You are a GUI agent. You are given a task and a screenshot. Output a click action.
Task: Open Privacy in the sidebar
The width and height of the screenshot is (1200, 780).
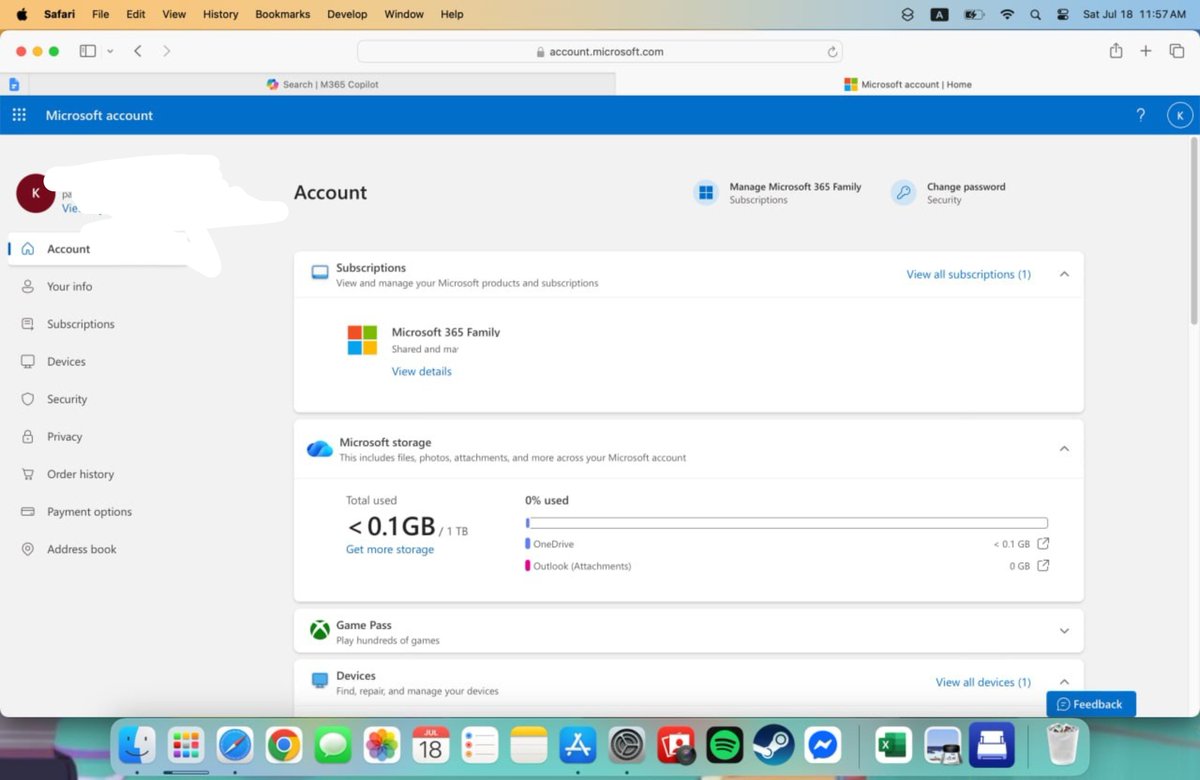64,436
